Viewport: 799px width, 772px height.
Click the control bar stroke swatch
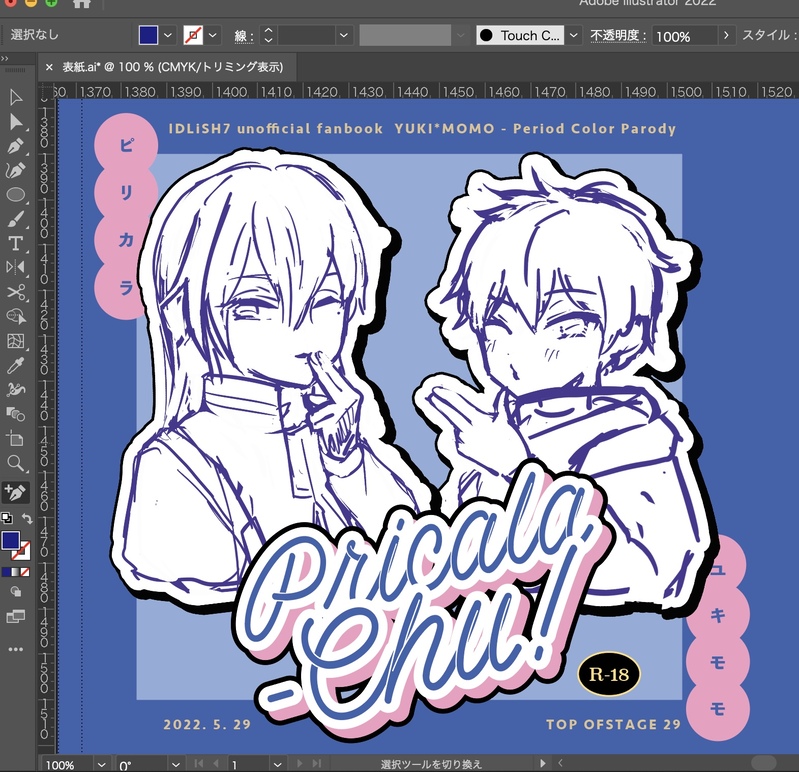tap(193, 35)
